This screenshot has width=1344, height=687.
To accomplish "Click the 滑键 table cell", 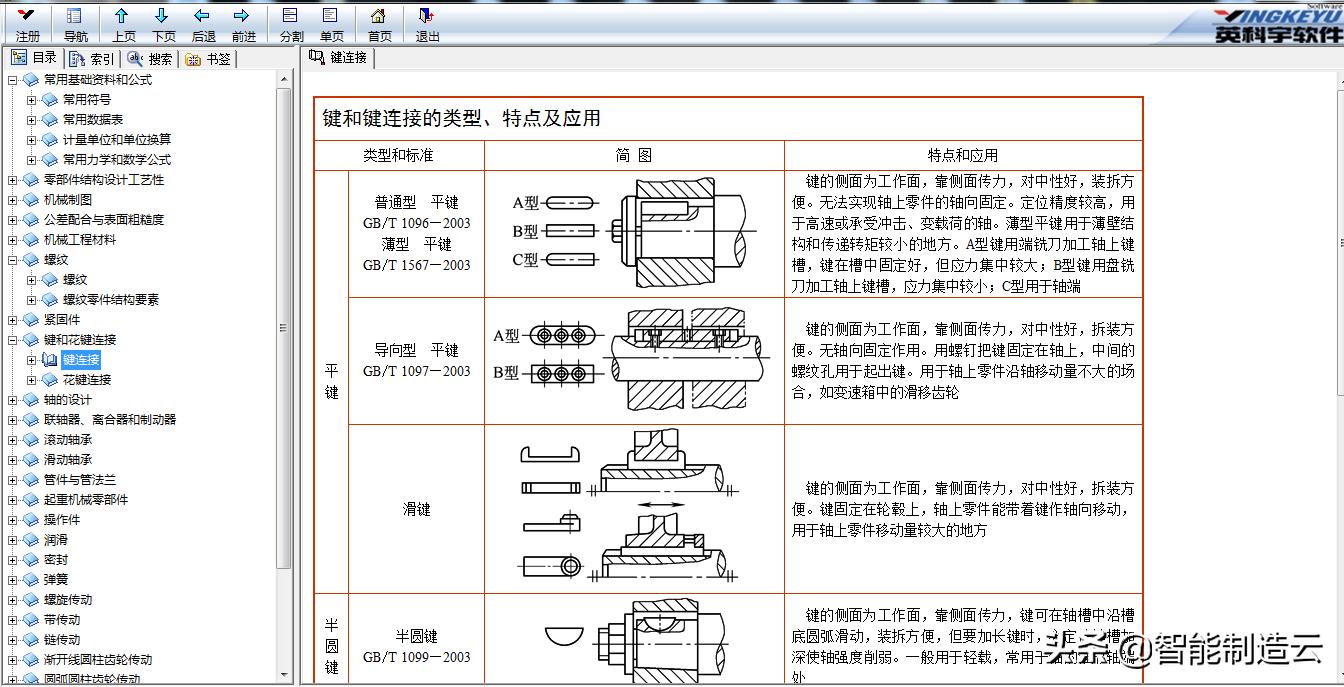I will click(416, 509).
